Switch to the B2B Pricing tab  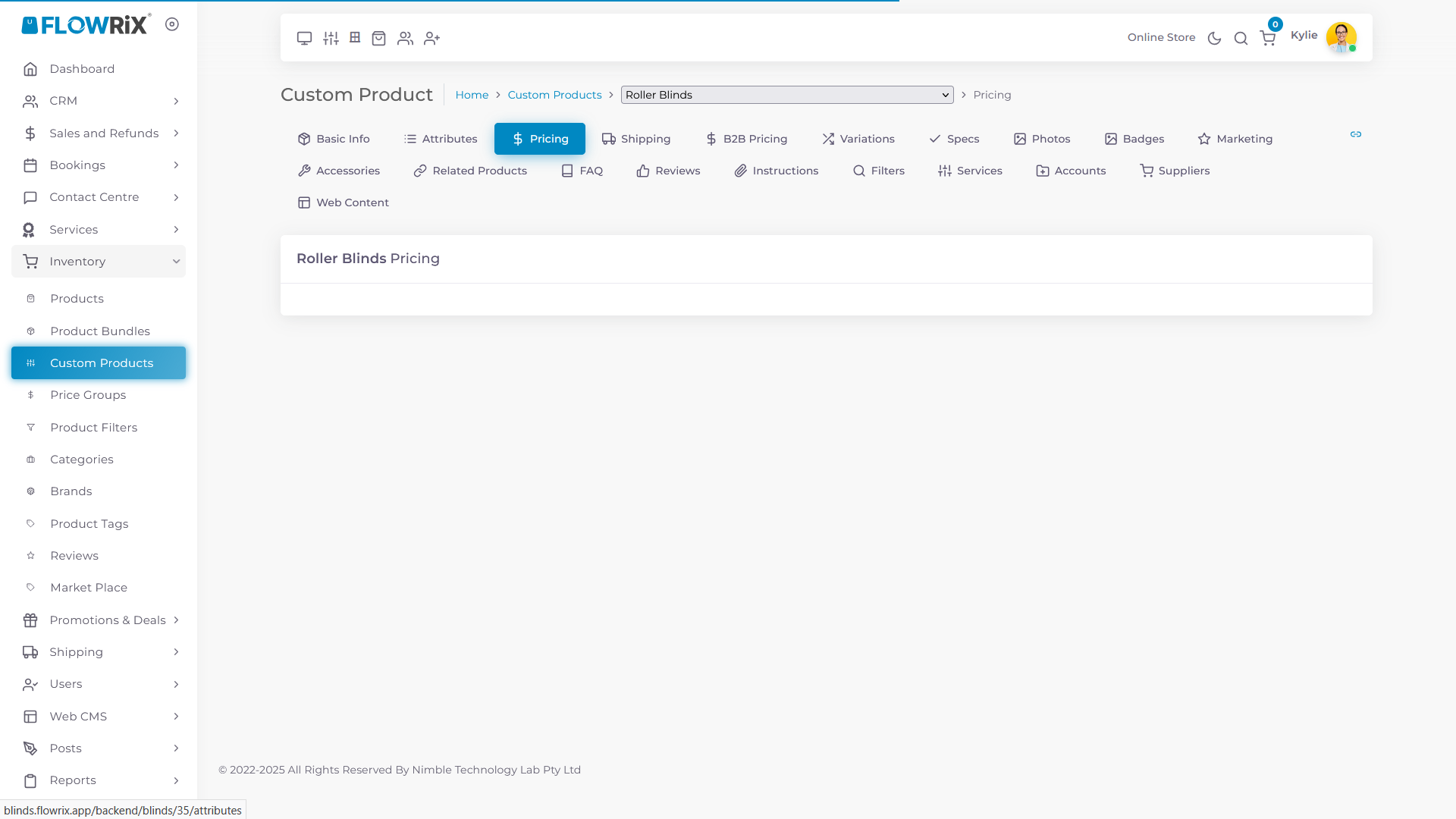pos(747,139)
